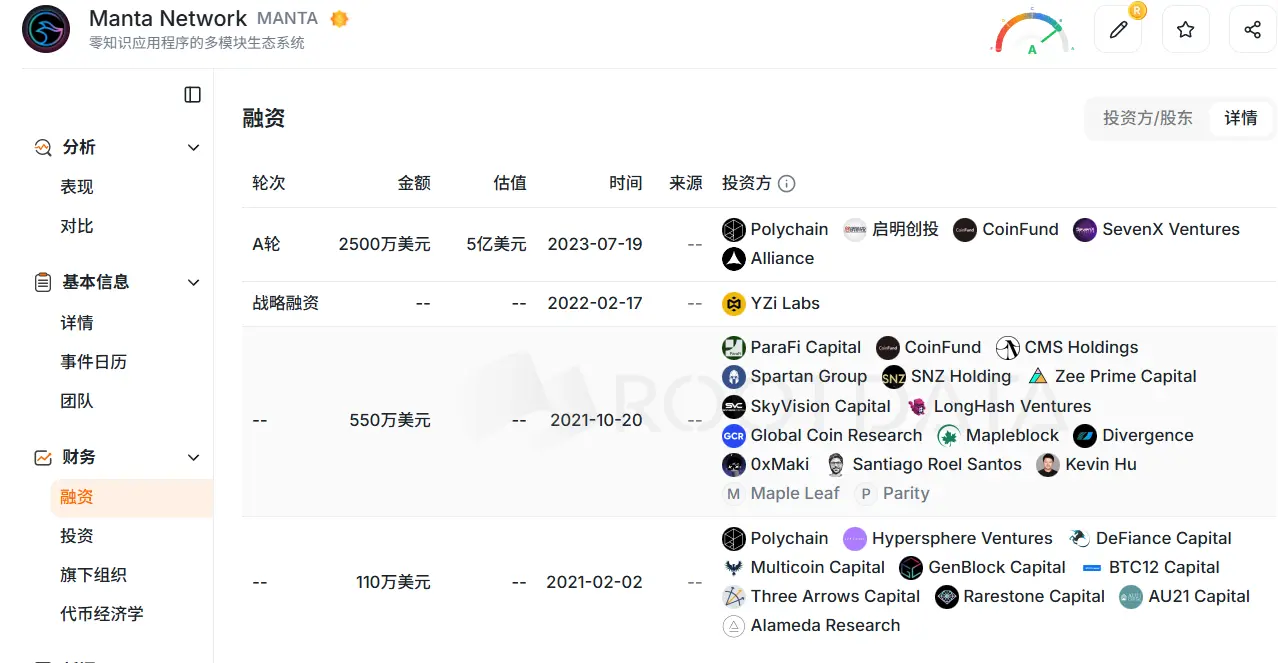Click the Three Arrows Capital logo icon
This screenshot has height=663, width=1278.
pos(734,596)
